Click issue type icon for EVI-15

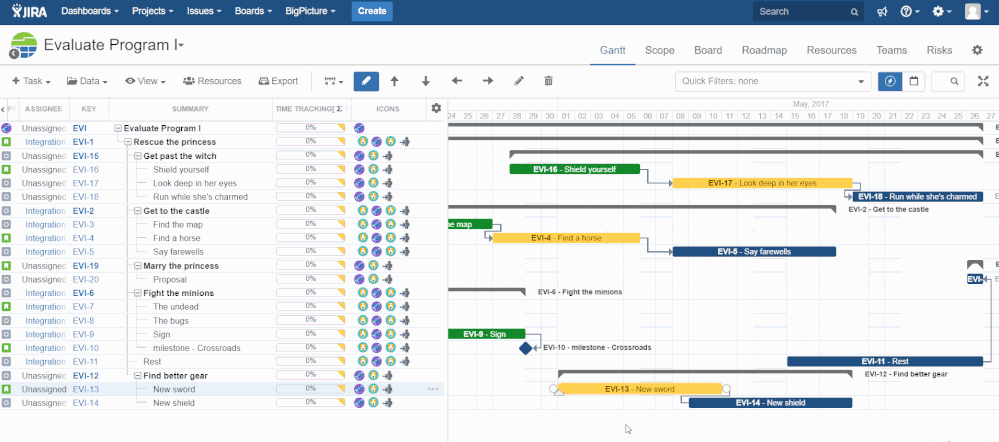[x=6, y=156]
